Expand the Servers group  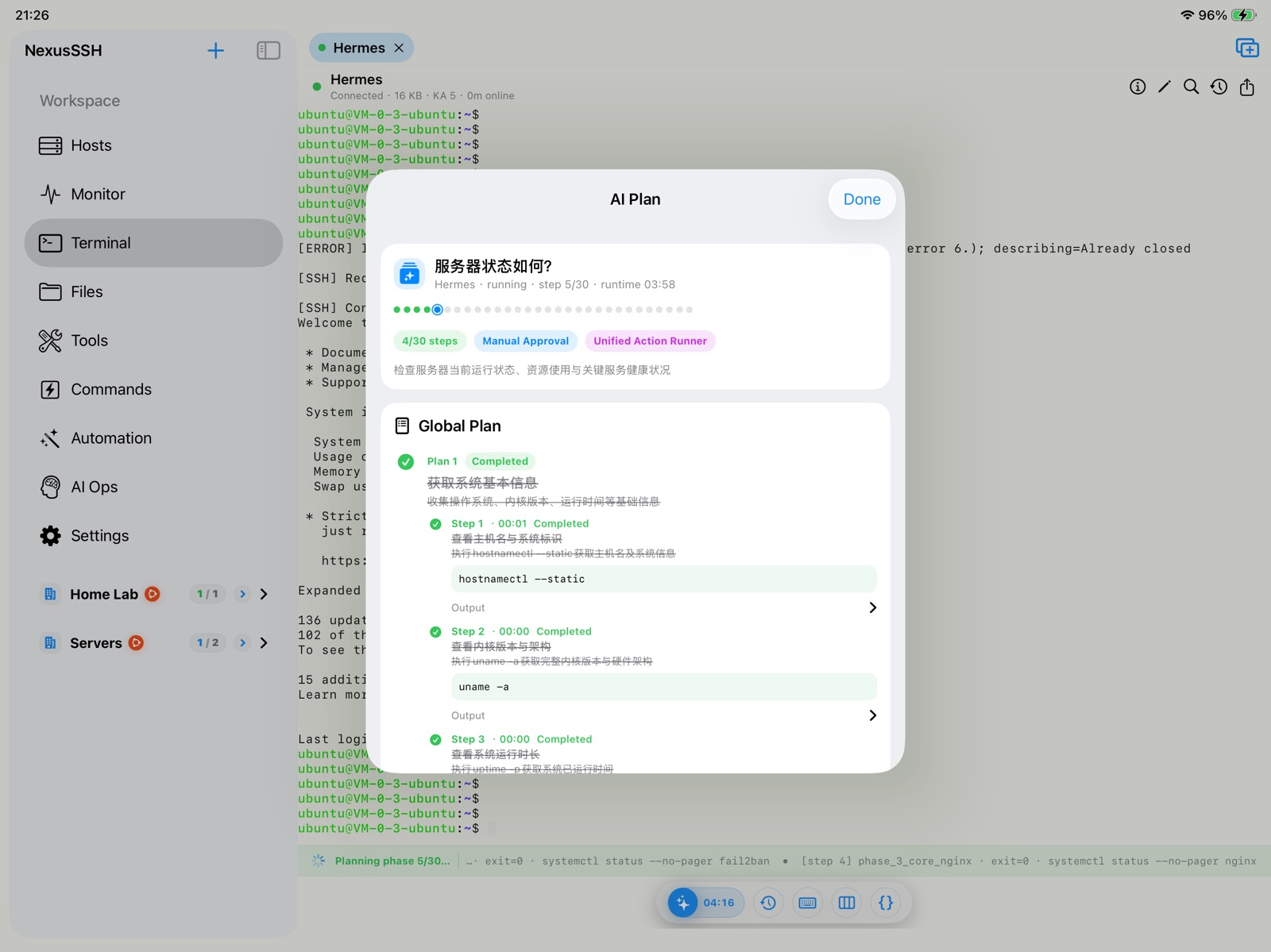(265, 643)
